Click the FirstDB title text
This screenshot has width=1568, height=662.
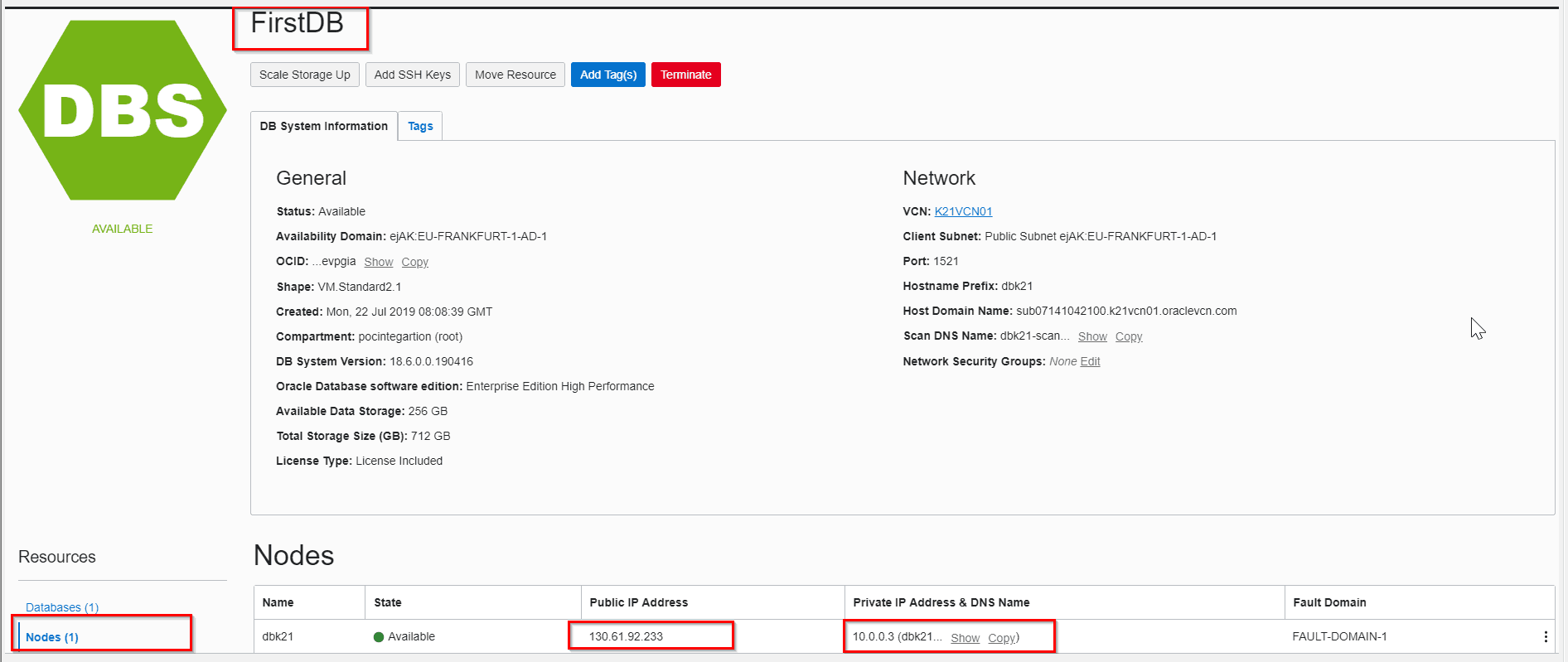tap(298, 23)
